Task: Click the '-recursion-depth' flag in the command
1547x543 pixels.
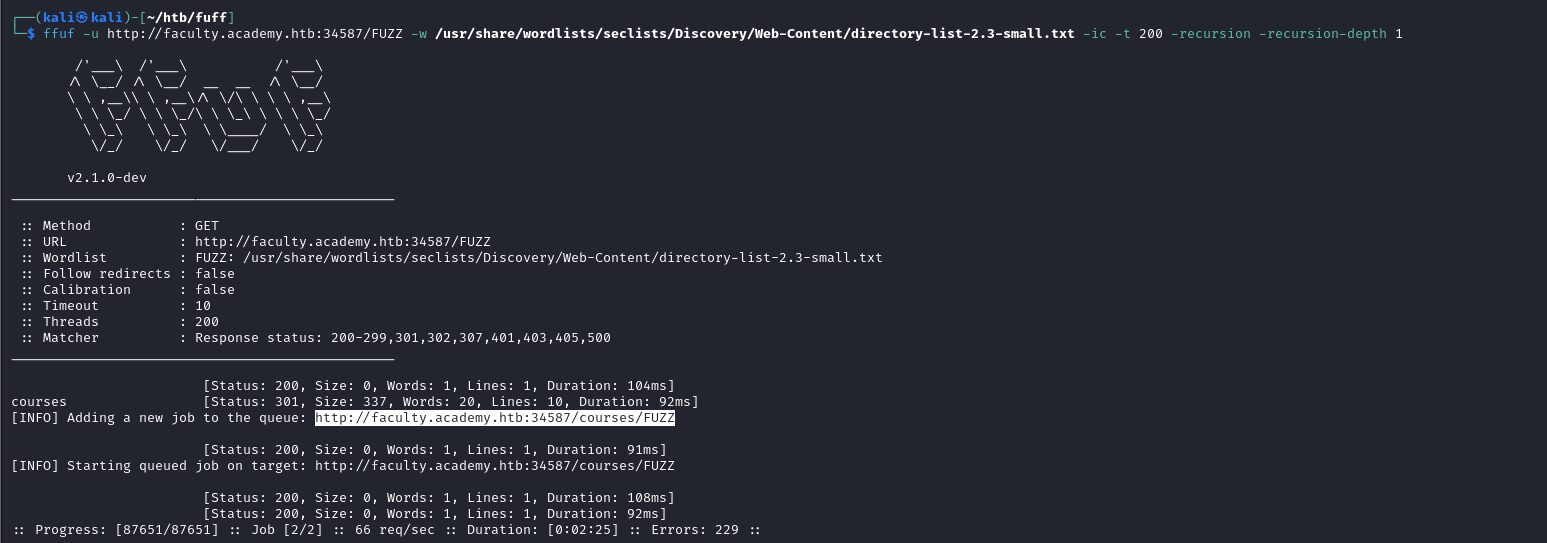Action: pyautogui.click(x=1323, y=34)
